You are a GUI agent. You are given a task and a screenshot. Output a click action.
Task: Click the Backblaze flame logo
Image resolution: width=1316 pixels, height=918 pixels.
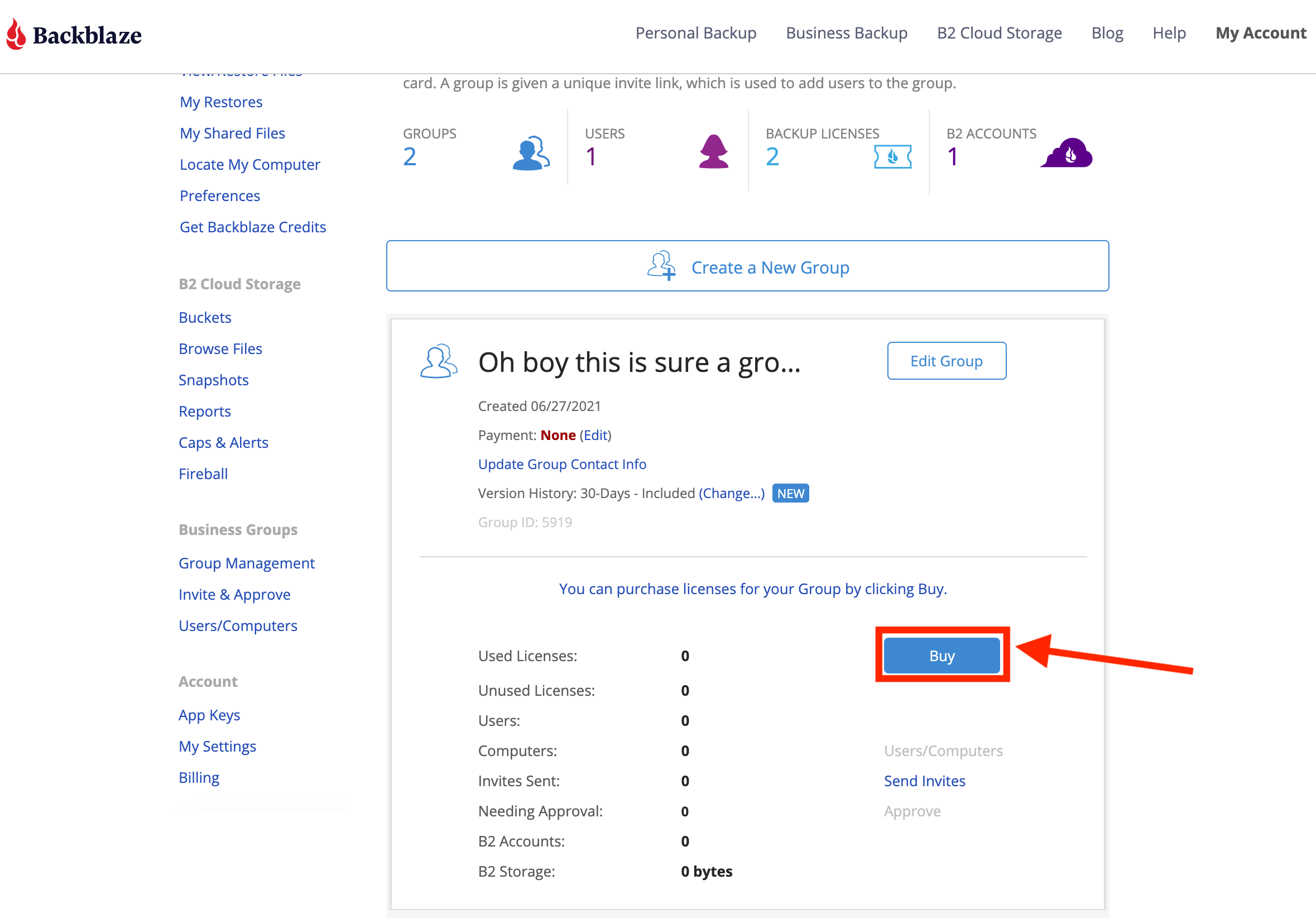[16, 34]
